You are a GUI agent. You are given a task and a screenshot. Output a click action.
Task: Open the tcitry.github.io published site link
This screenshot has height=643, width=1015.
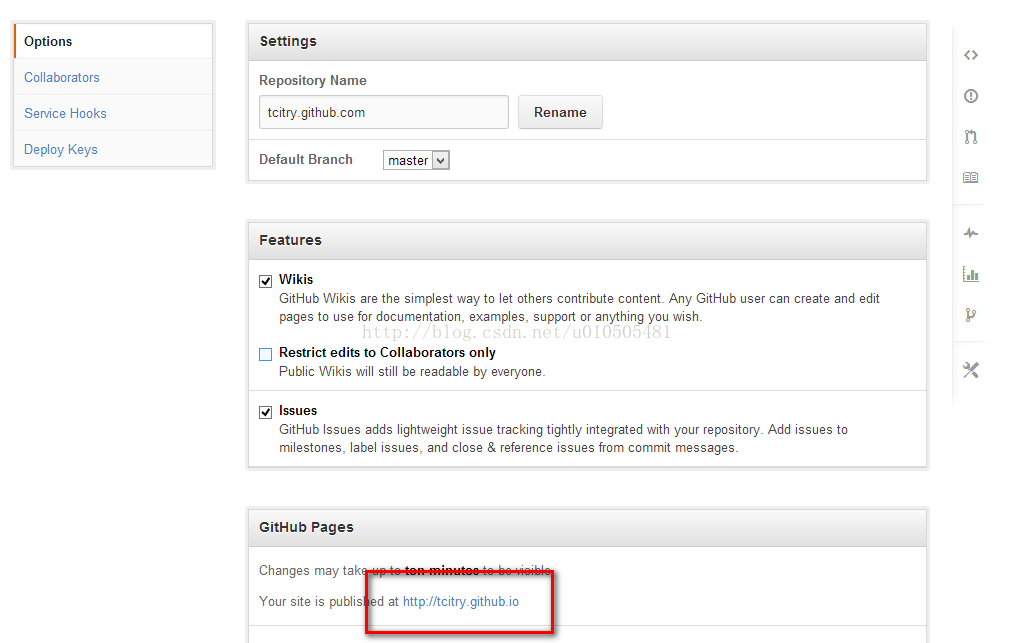click(x=461, y=601)
